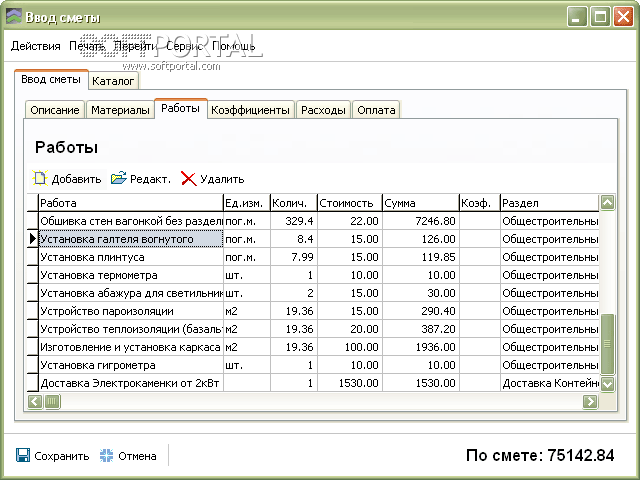The image size is (640, 480).
Task: Select row Обшивка стен вагонкой
Action: 313,221
